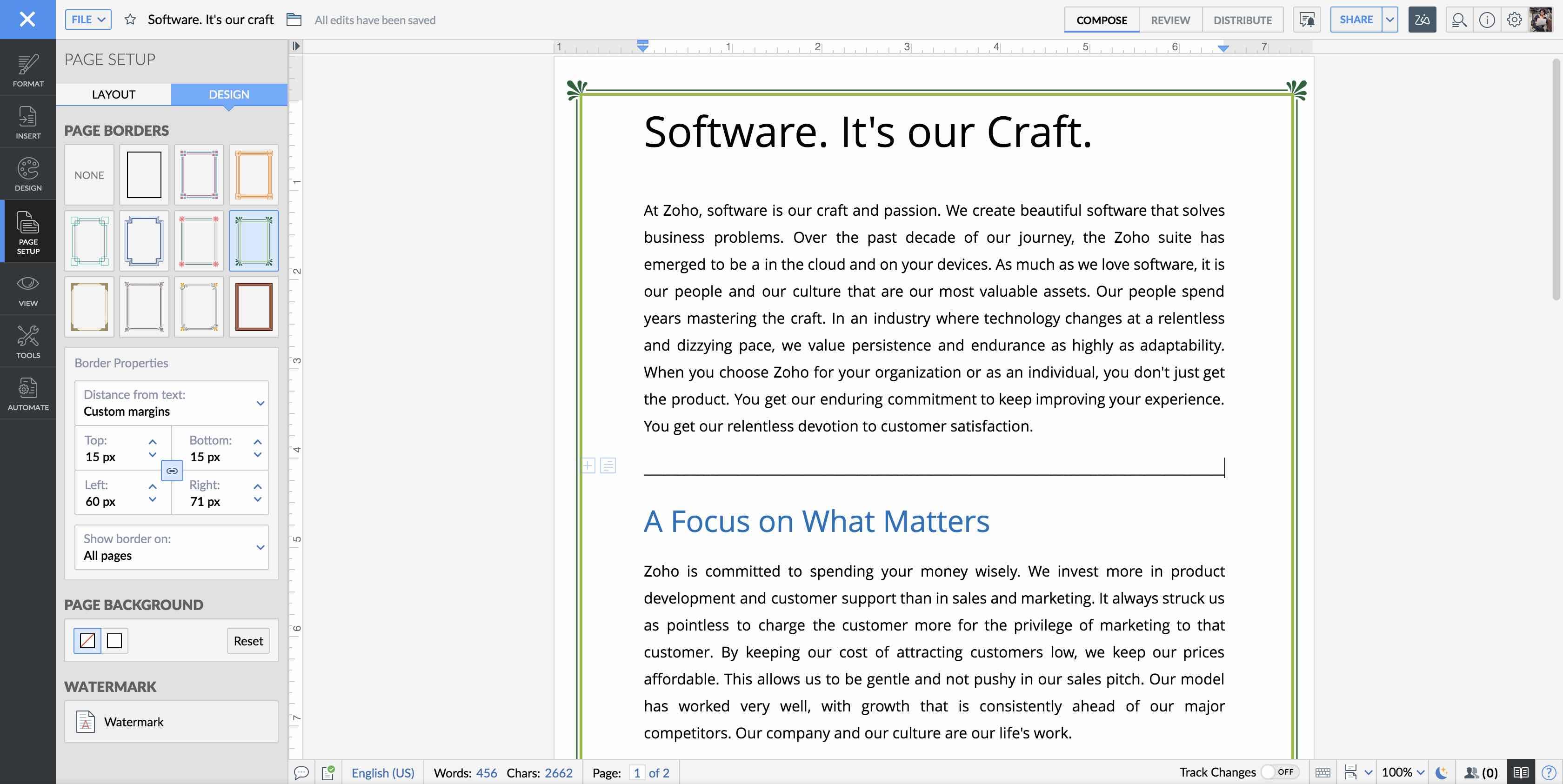This screenshot has height=784, width=1563.
Task: Open keyboard settings from the status bar
Action: [1324, 772]
